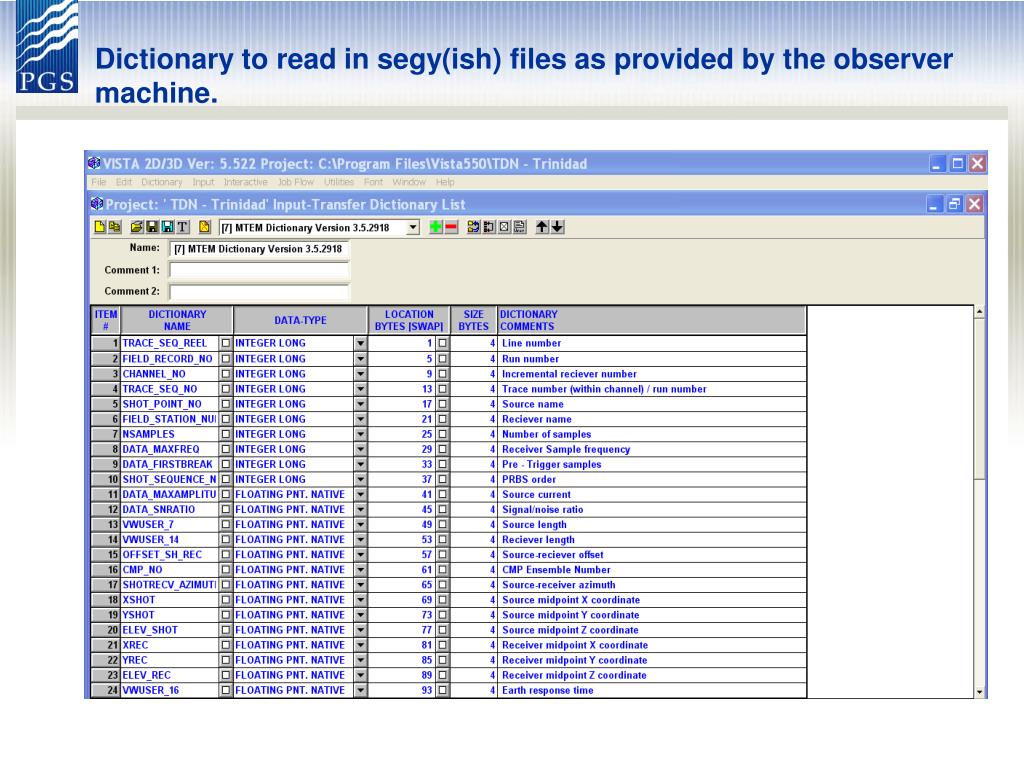This screenshot has height=768, width=1024.
Task: Open data-type dropdown for FIELD_RECORD_NO row
Action: 360,359
